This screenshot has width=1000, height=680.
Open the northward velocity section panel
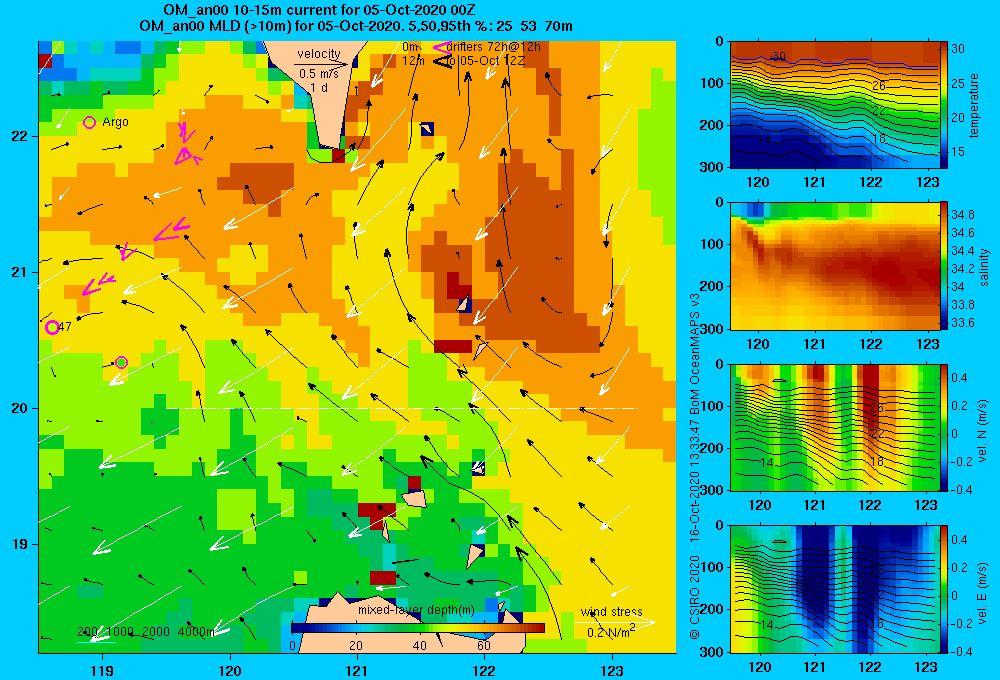[x=834, y=428]
